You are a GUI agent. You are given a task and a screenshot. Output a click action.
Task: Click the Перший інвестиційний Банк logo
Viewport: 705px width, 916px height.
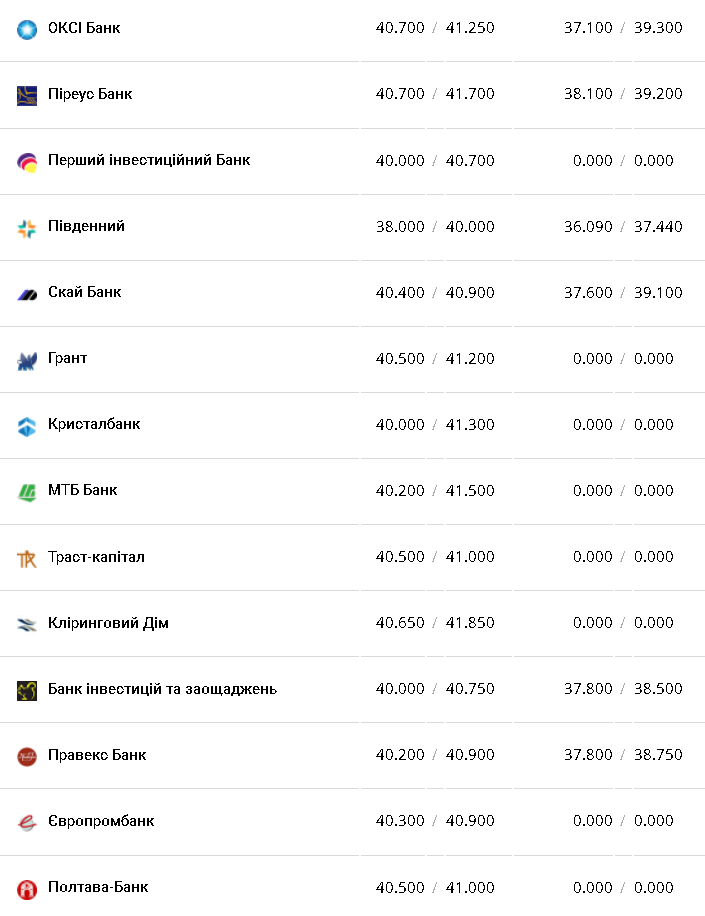pos(27,161)
